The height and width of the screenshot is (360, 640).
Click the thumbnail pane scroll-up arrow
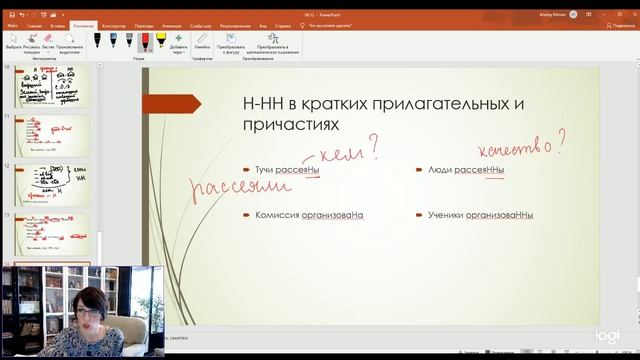[x=99, y=65]
